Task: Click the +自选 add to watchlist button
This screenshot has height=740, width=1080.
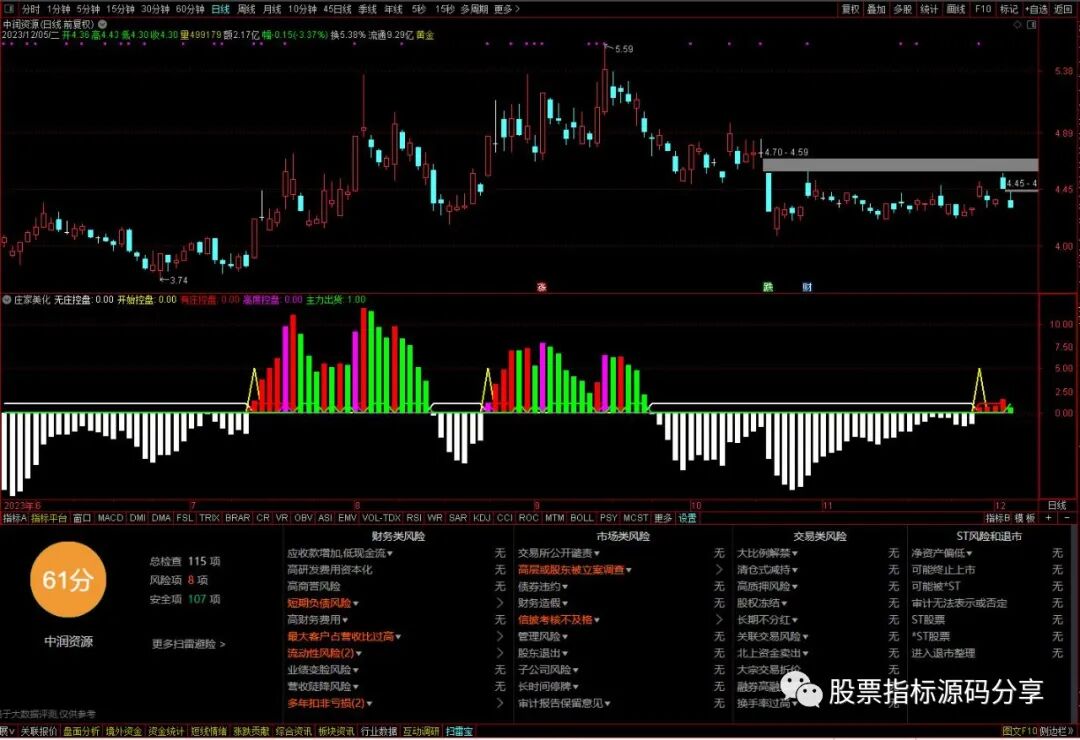Action: pyautogui.click(x=1036, y=9)
